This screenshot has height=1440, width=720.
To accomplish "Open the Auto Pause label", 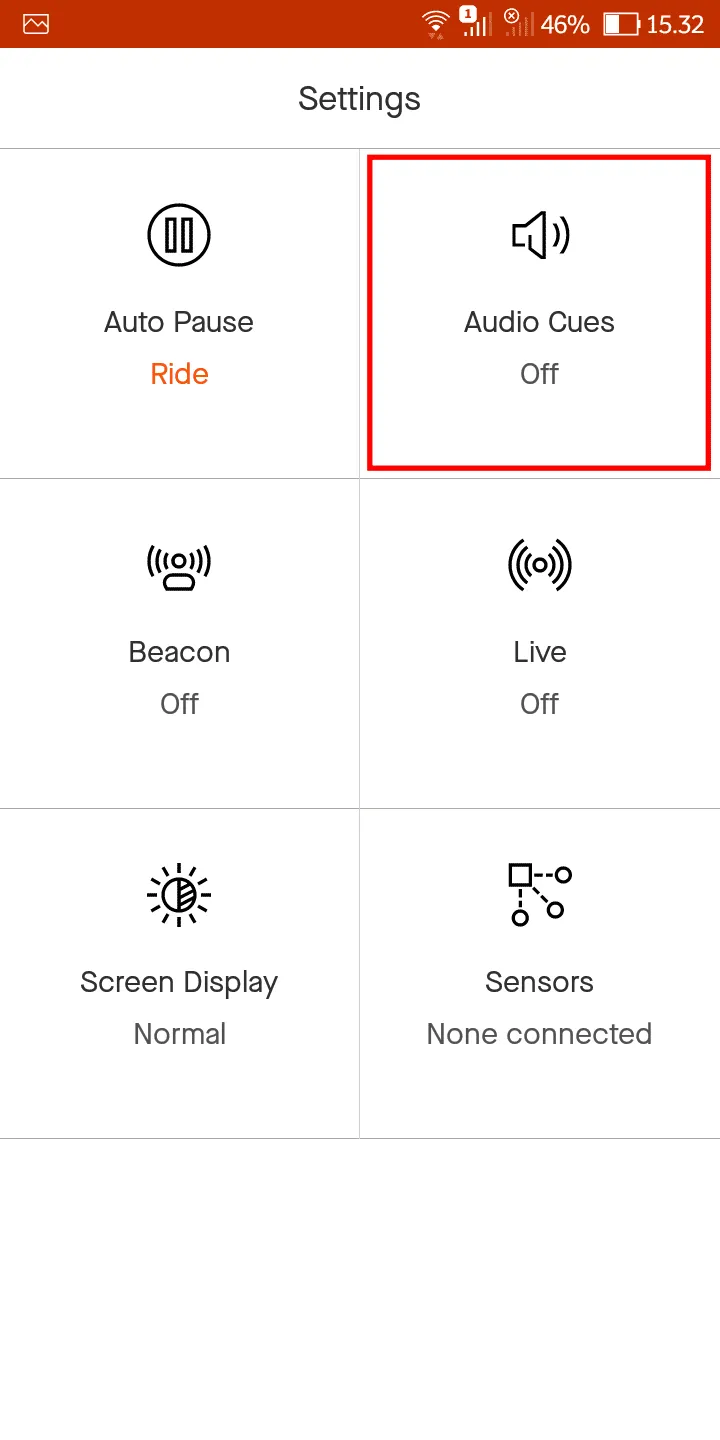I will [x=179, y=322].
